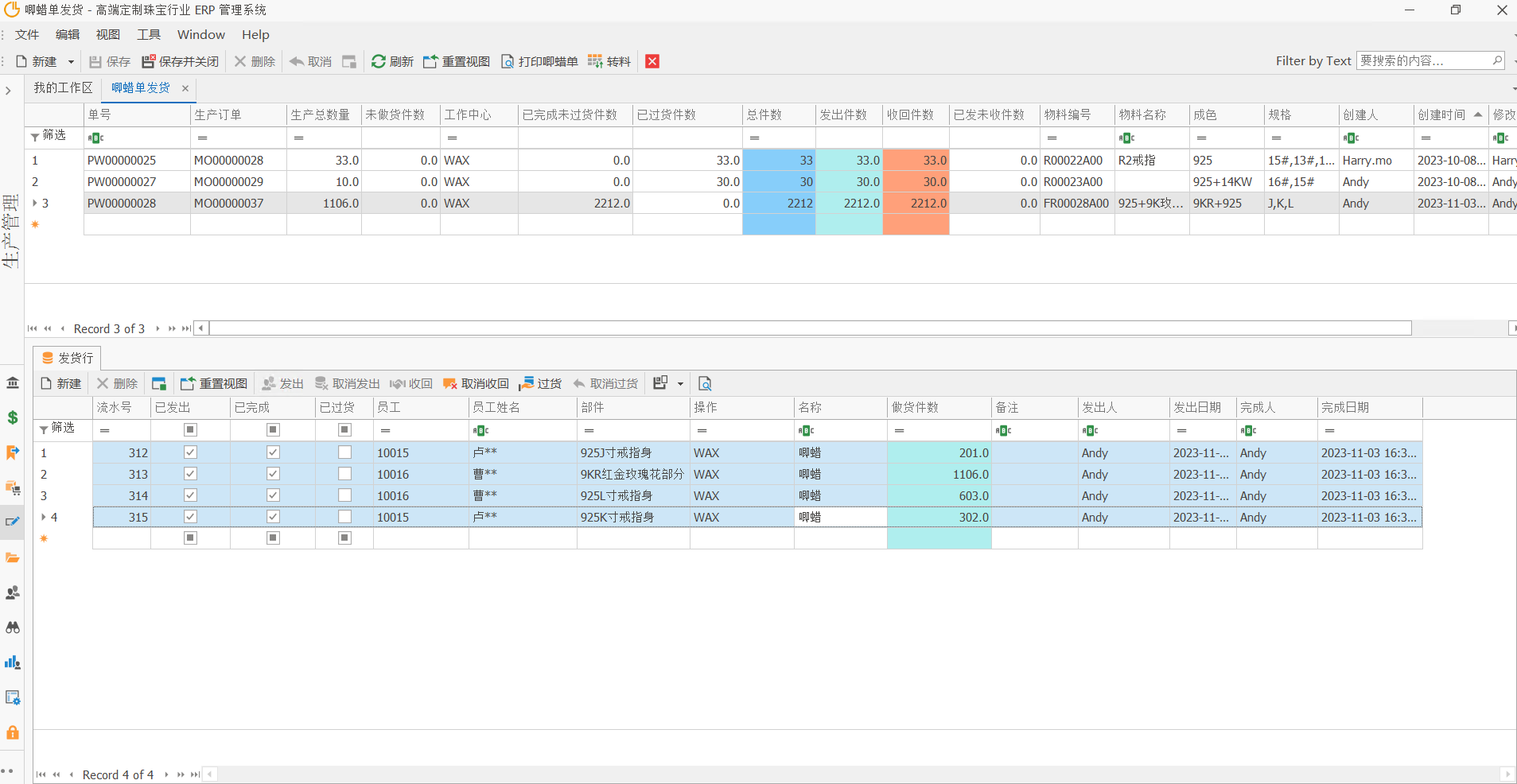
Task: Open the 新建 dropdown arrow in main toolbar
Action: coord(71,61)
